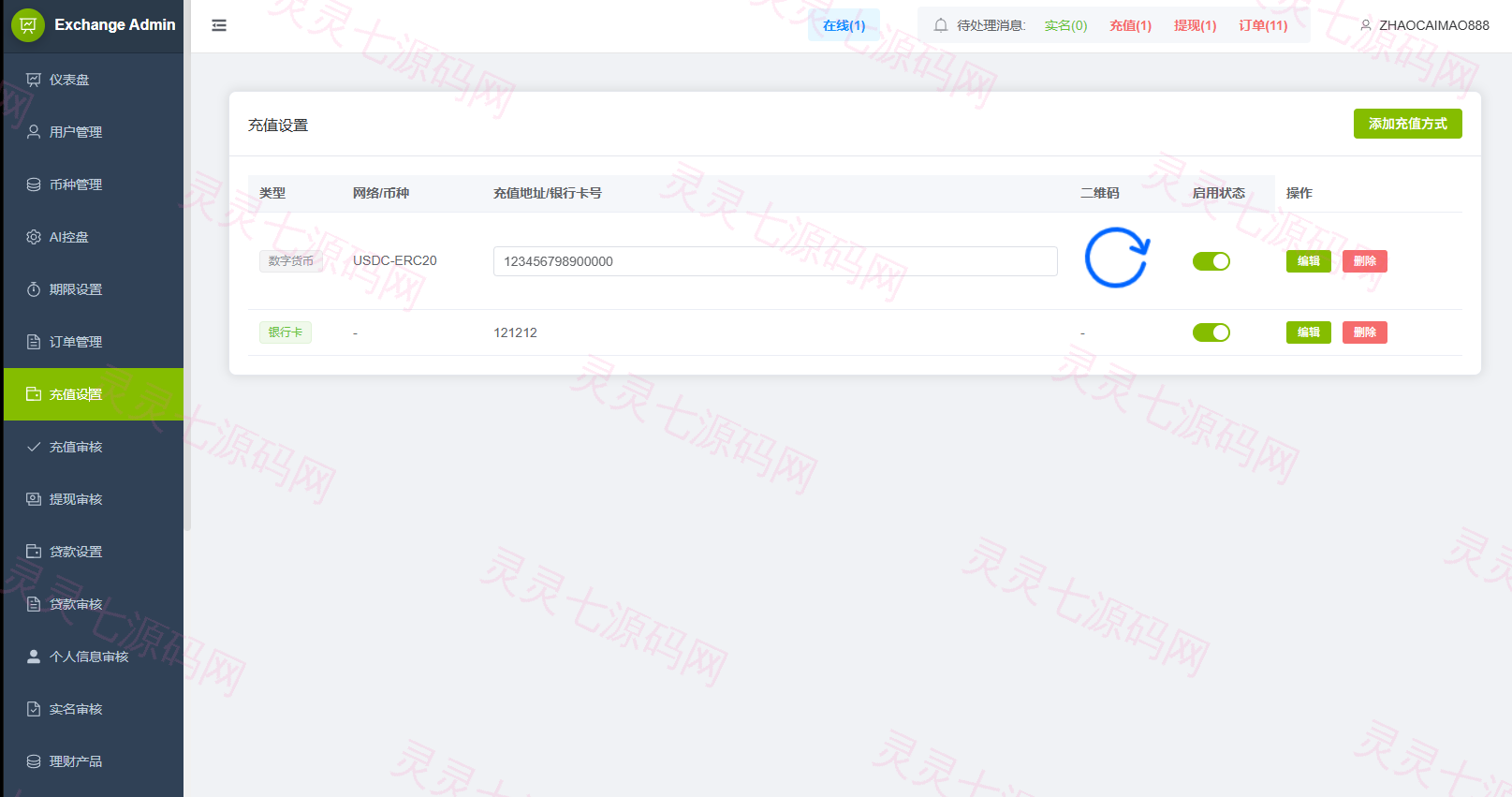The width and height of the screenshot is (1512, 797).
Task: Click the 仪表盘 dashboard icon
Action: pos(34,80)
